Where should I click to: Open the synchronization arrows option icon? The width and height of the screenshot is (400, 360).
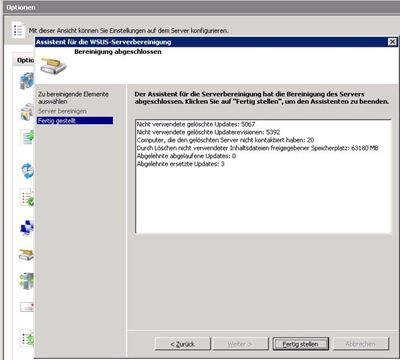(27, 171)
